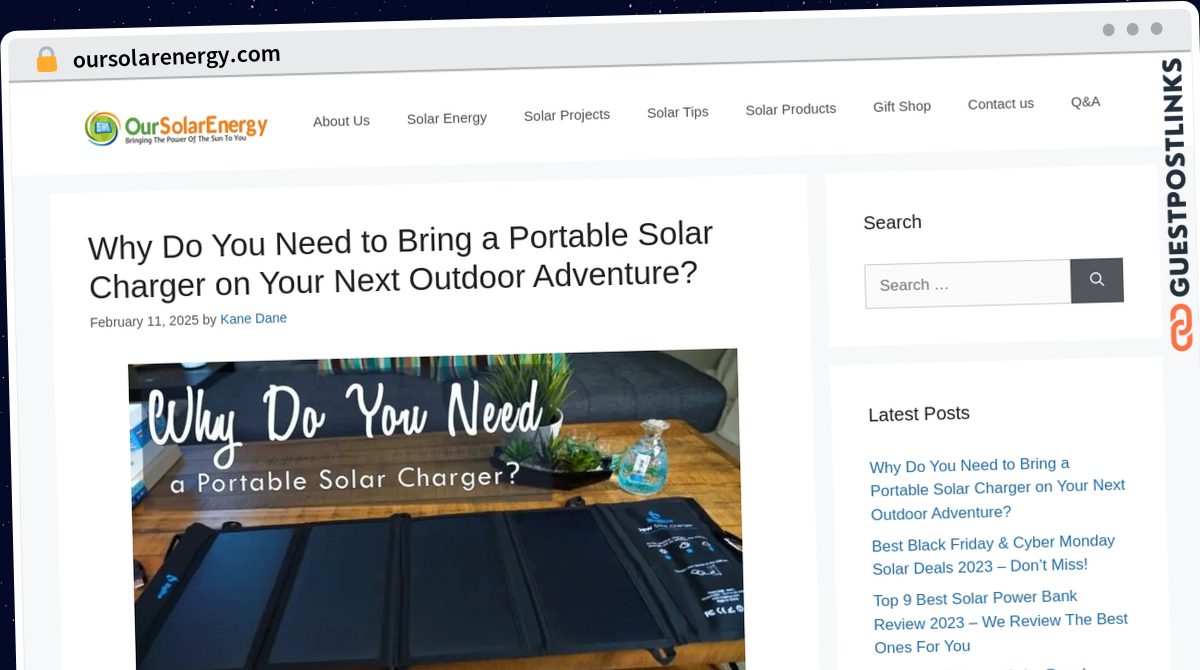The width and height of the screenshot is (1200, 670).
Task: Open the Contact us page
Action: [x=1001, y=104]
